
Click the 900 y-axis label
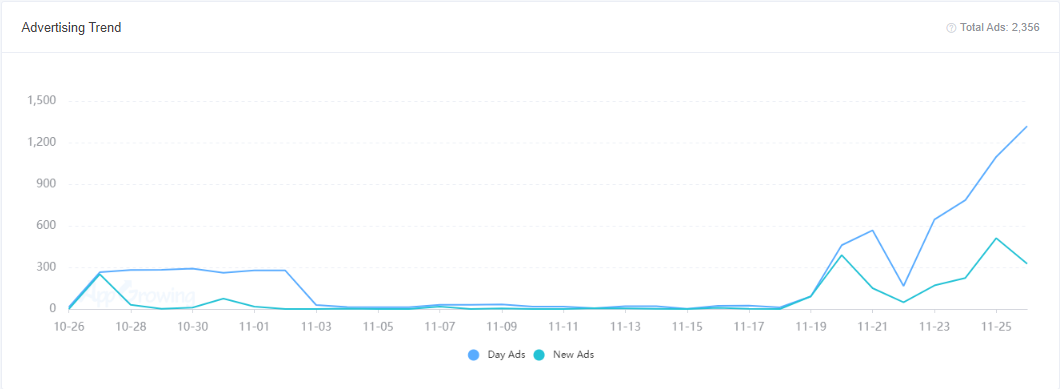(46, 184)
